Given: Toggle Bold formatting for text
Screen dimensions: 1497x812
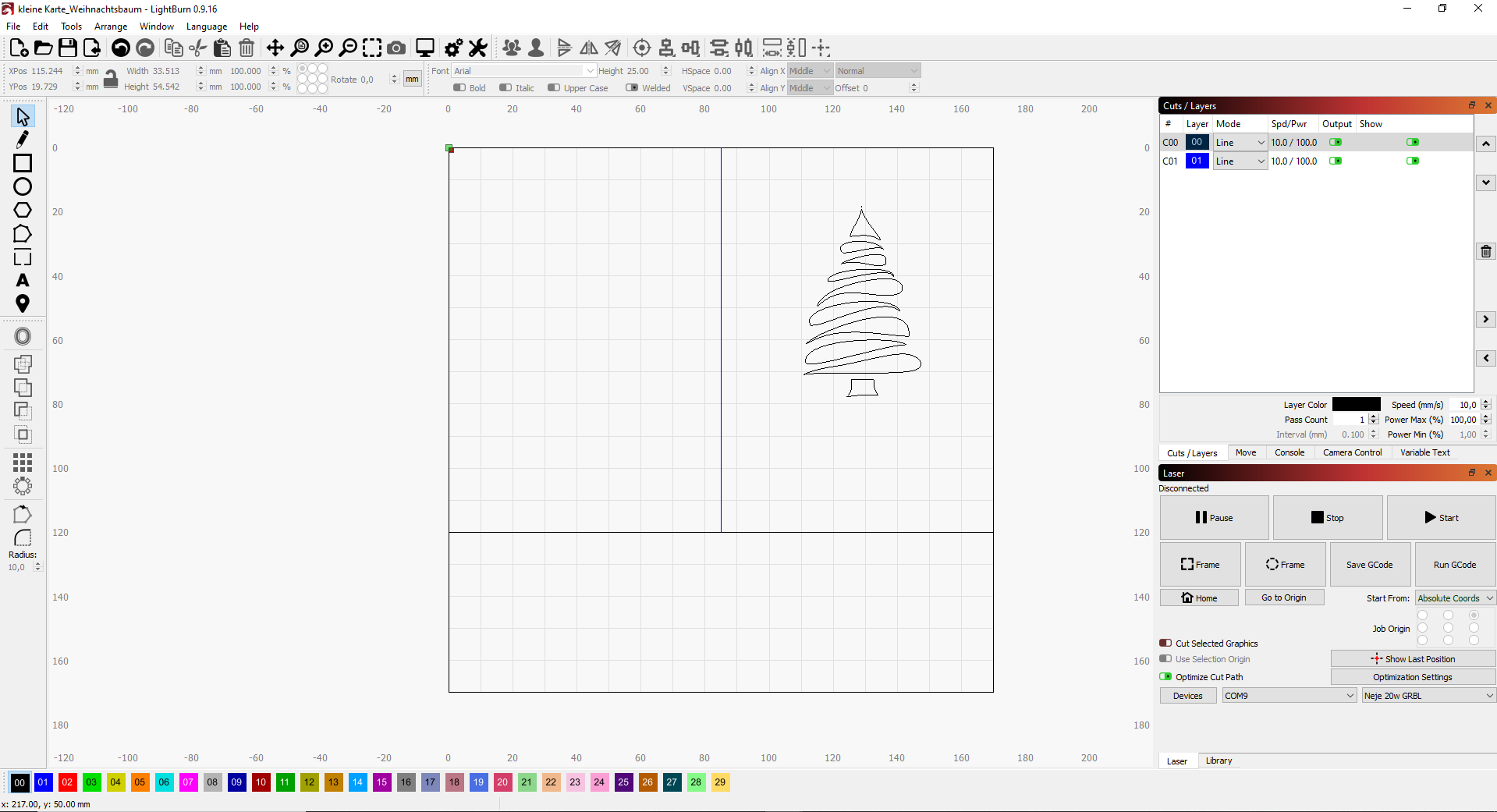Looking at the screenshot, I should 459,87.
